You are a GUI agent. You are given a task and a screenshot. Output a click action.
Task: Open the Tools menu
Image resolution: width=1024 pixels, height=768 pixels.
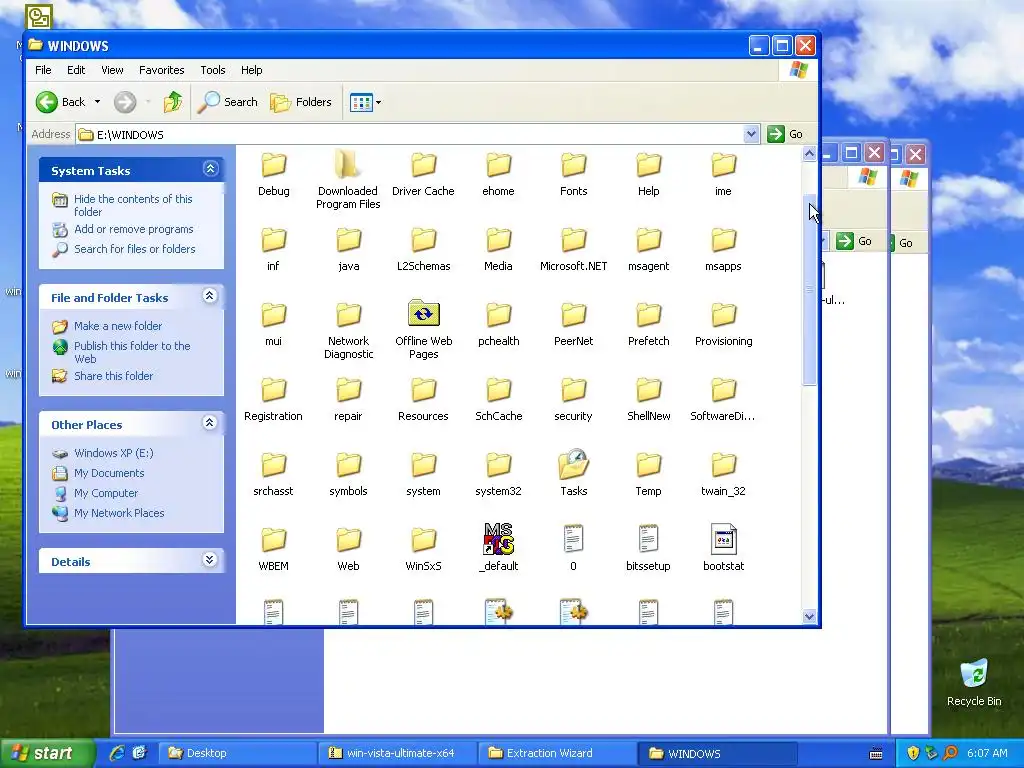[x=212, y=70]
